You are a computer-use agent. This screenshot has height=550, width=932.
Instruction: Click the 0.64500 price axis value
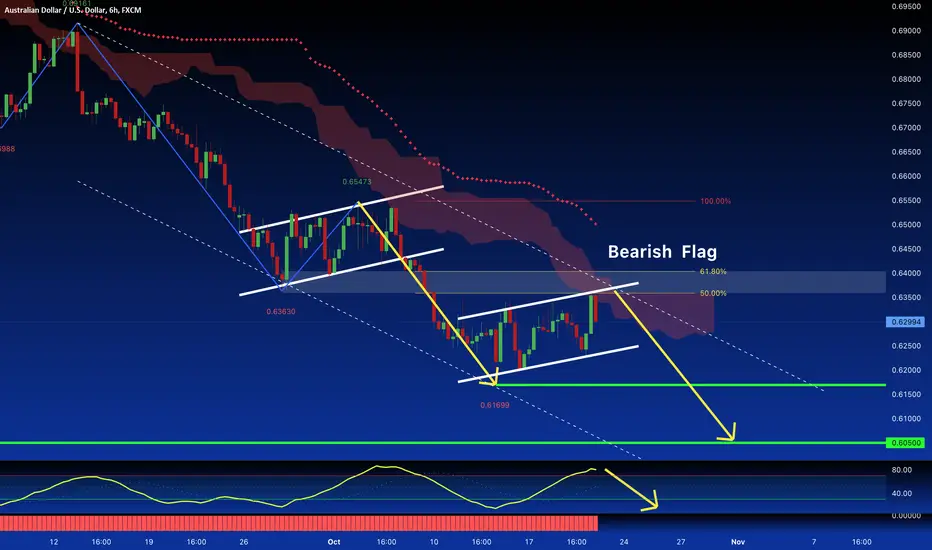coord(906,249)
